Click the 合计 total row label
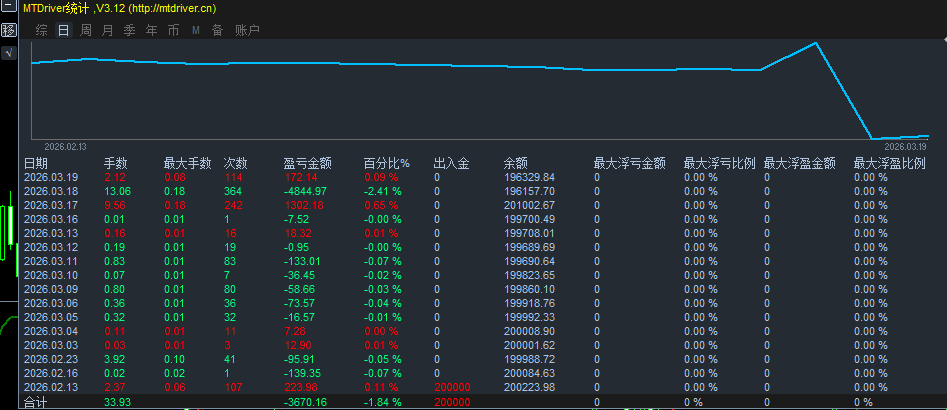 coord(35,401)
